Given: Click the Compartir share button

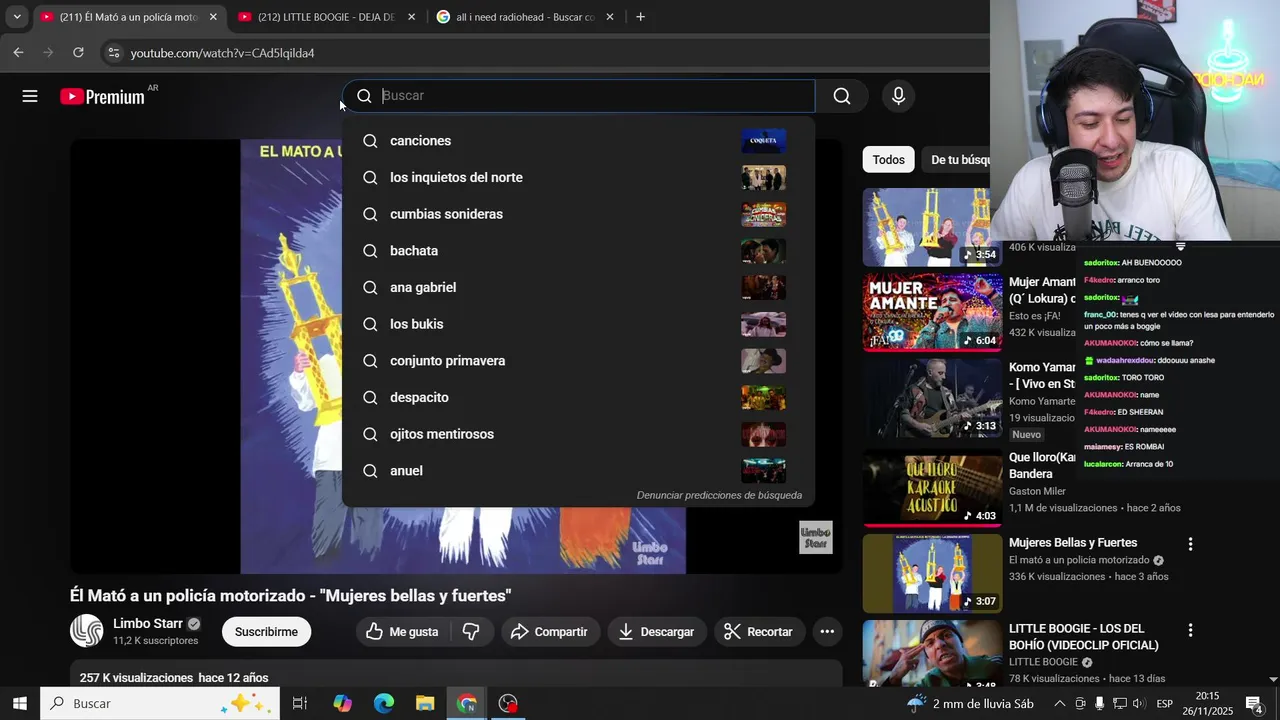Looking at the screenshot, I should [x=549, y=632].
